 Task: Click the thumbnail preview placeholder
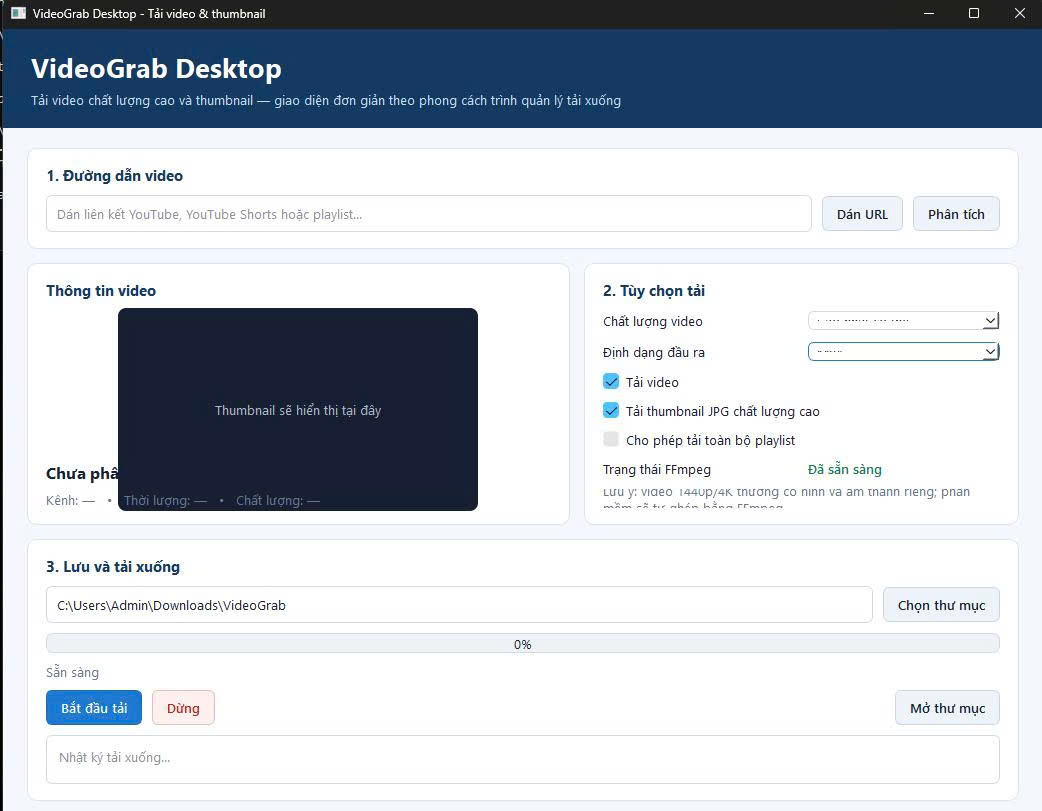(298, 409)
